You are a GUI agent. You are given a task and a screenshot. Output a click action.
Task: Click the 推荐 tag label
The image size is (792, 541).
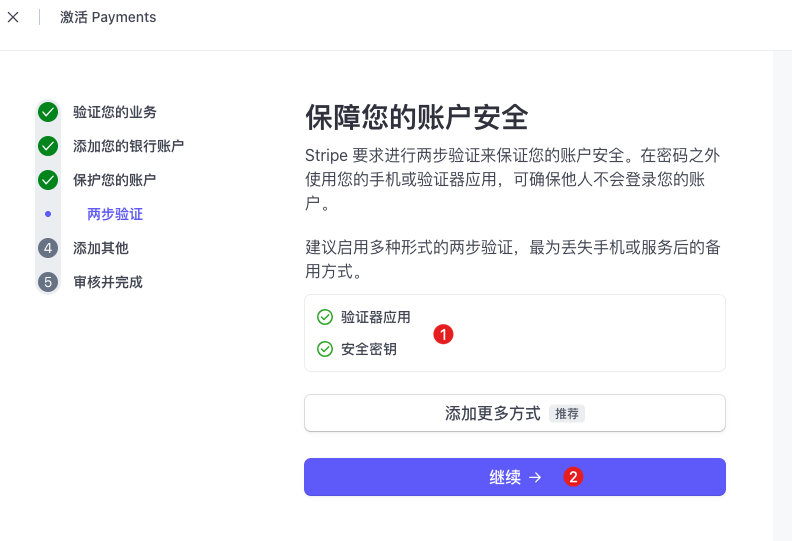[x=567, y=414]
